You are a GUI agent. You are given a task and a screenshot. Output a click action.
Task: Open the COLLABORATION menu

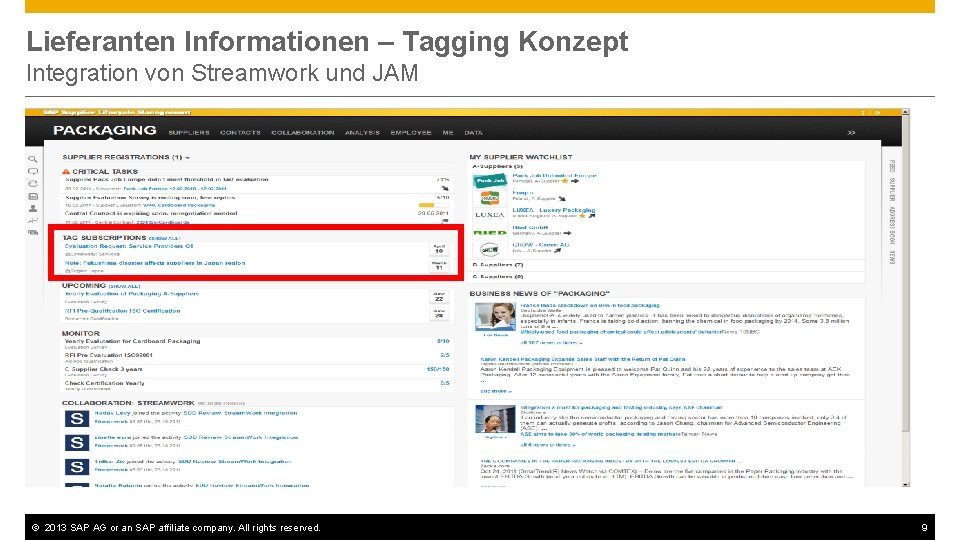pos(302,133)
